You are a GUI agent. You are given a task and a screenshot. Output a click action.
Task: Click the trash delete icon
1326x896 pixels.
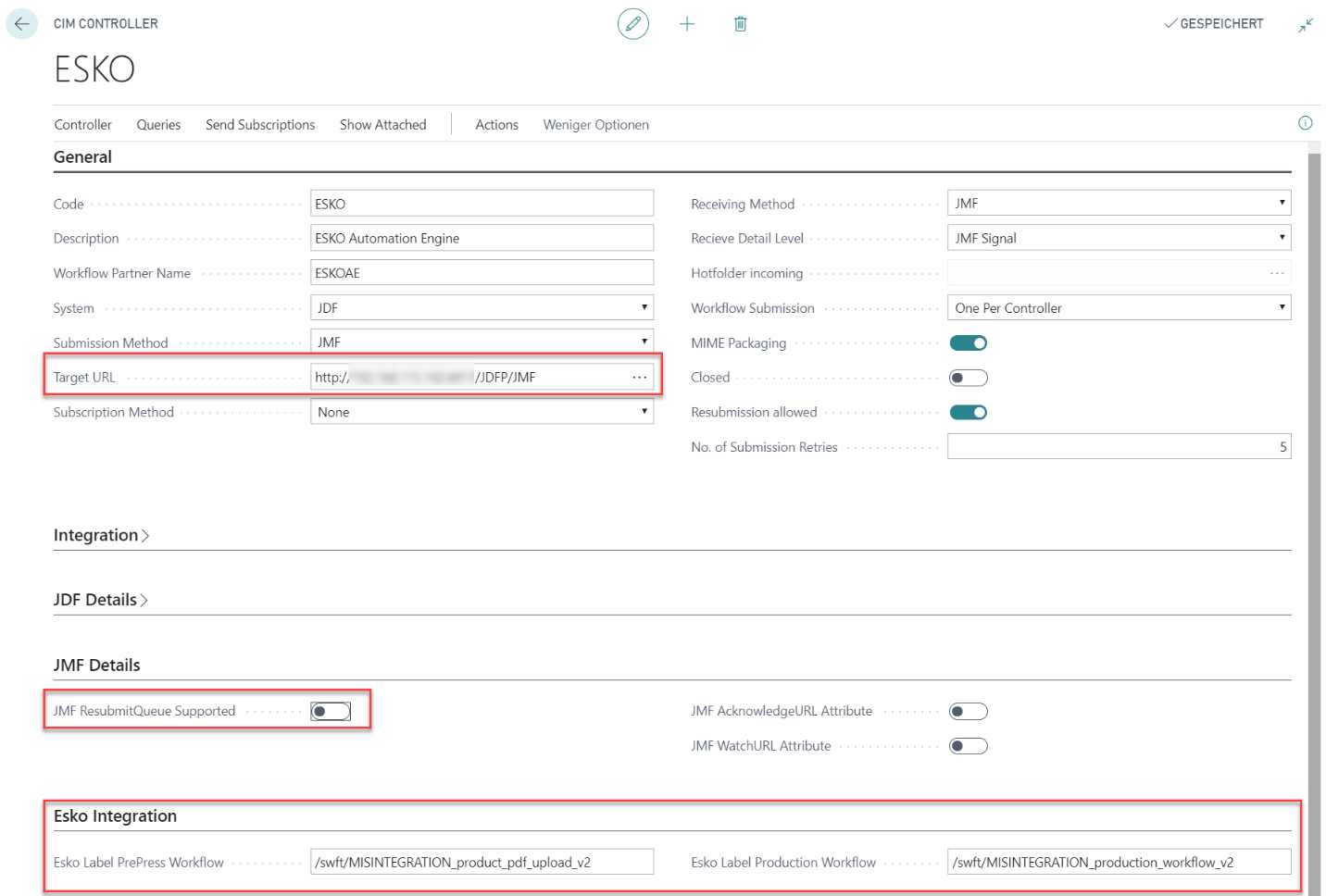point(741,24)
